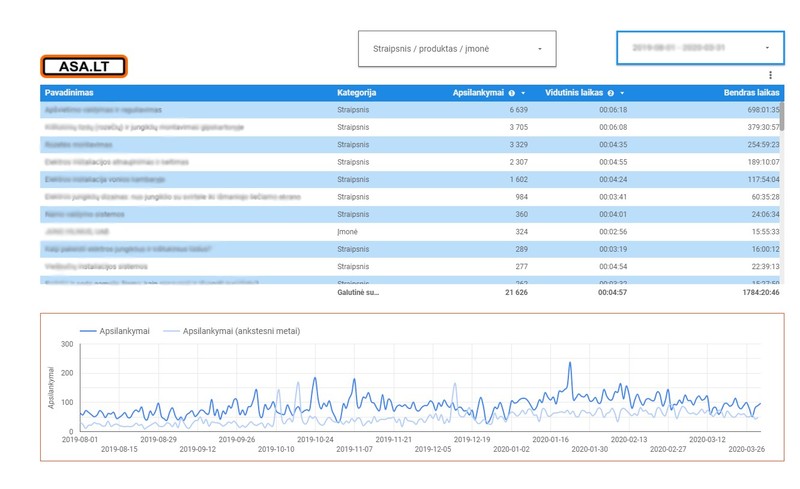Click total time 60:35:28
This screenshot has width=800, height=489.
click(765, 197)
